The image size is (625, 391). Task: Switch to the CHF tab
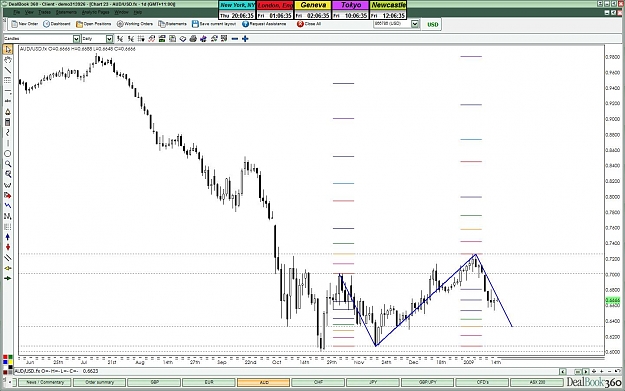click(x=318, y=383)
